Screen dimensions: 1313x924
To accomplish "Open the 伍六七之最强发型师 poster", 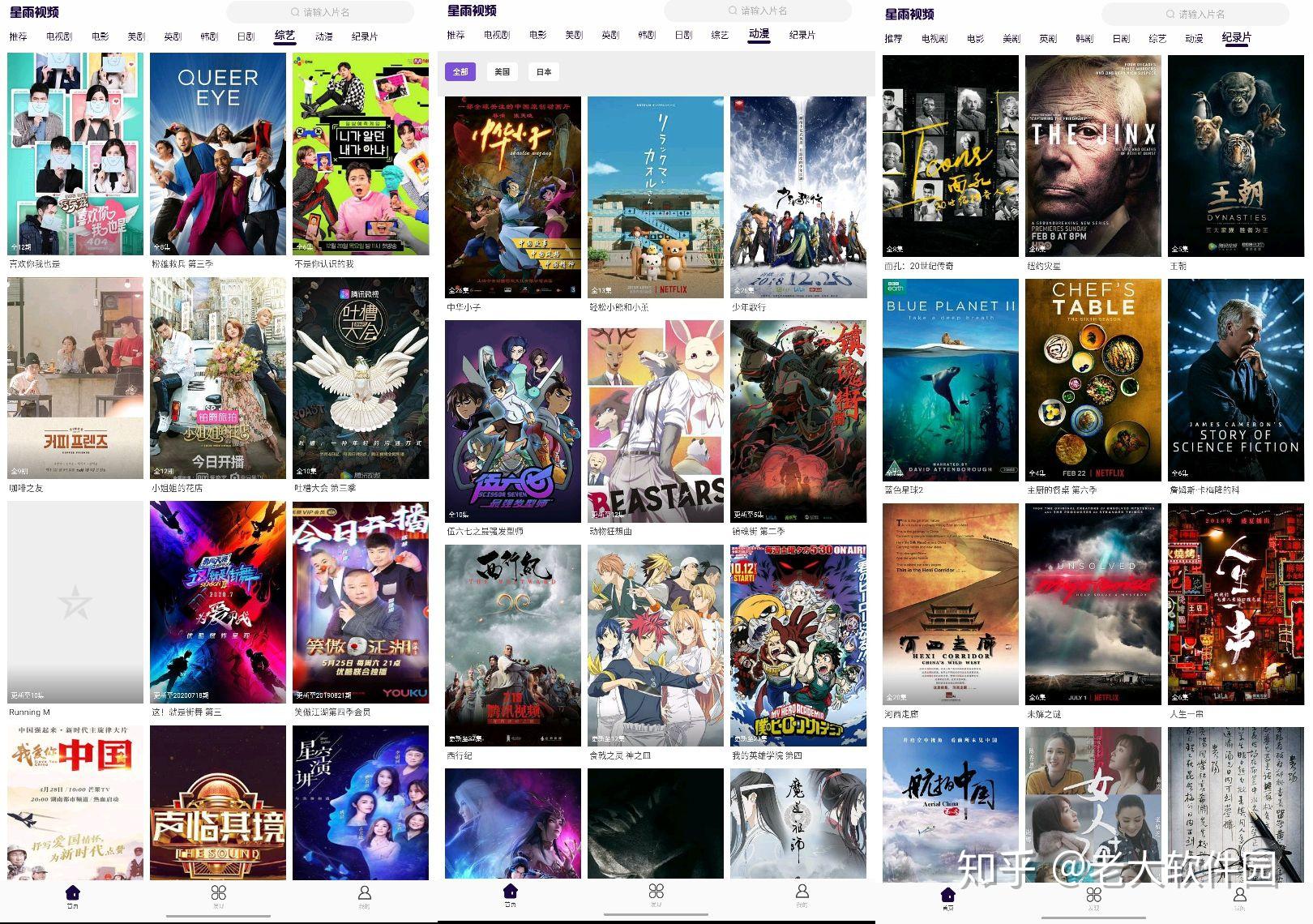I will 513,421.
